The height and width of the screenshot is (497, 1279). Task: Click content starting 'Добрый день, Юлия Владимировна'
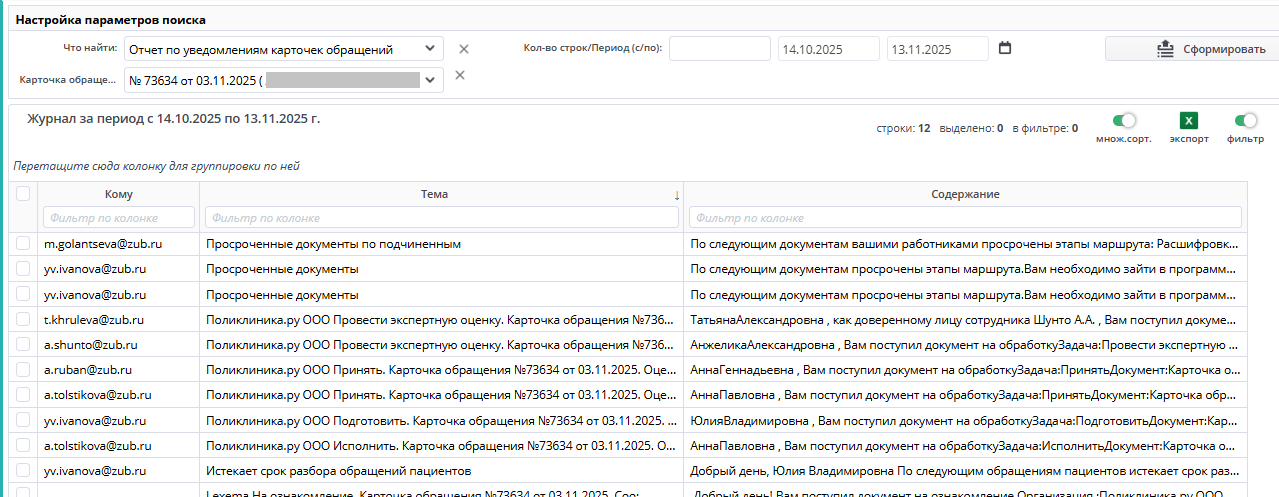(x=966, y=470)
